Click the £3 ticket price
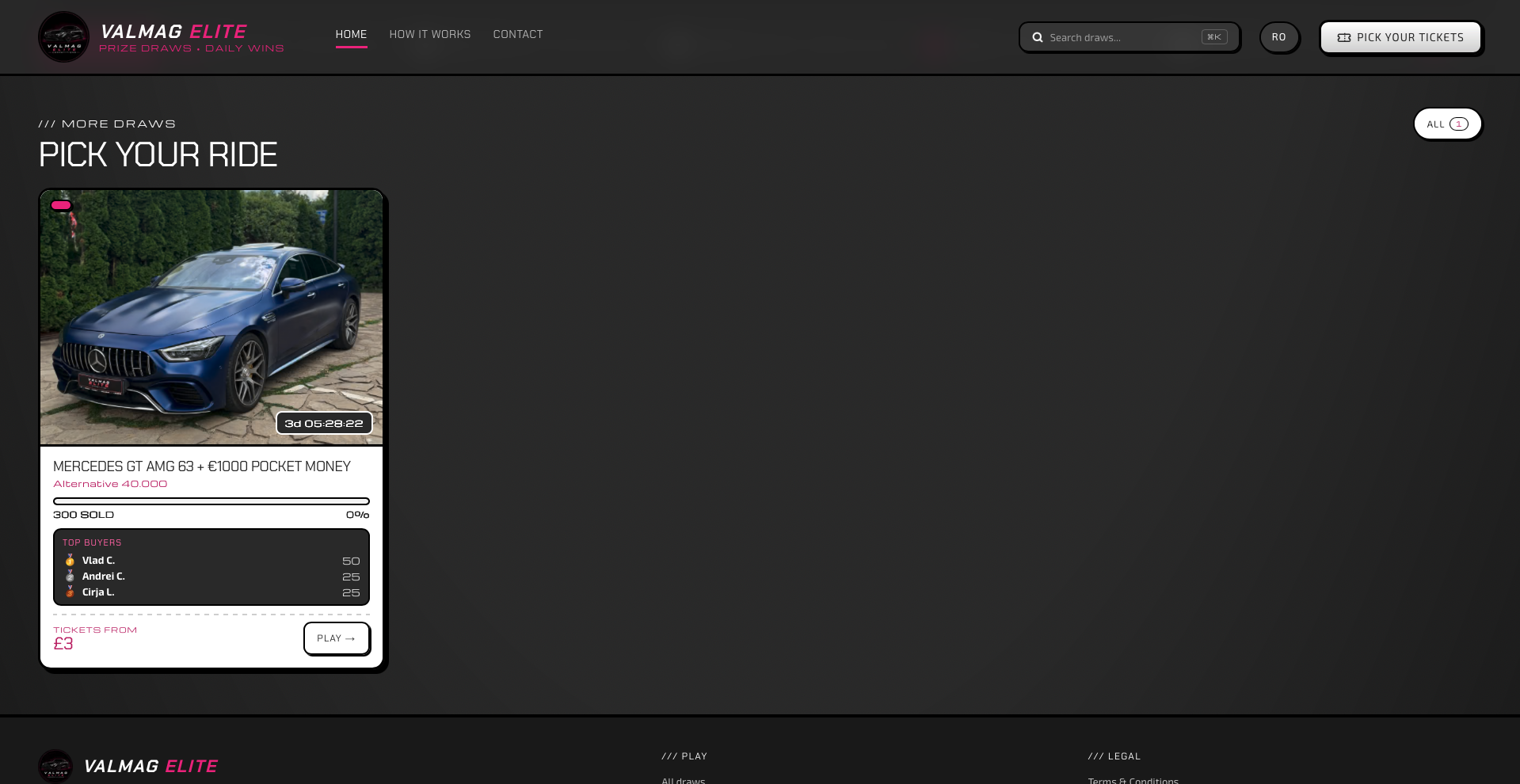Viewport: 1520px width, 784px height. [63, 644]
